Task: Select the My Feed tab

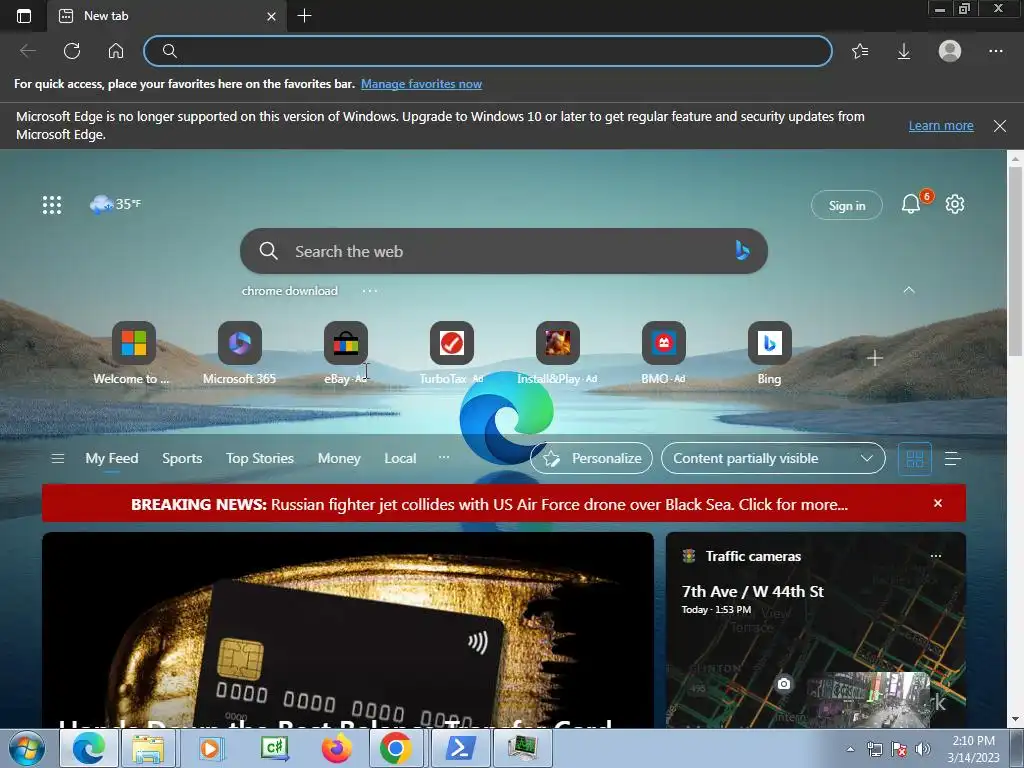Action: click(x=112, y=458)
